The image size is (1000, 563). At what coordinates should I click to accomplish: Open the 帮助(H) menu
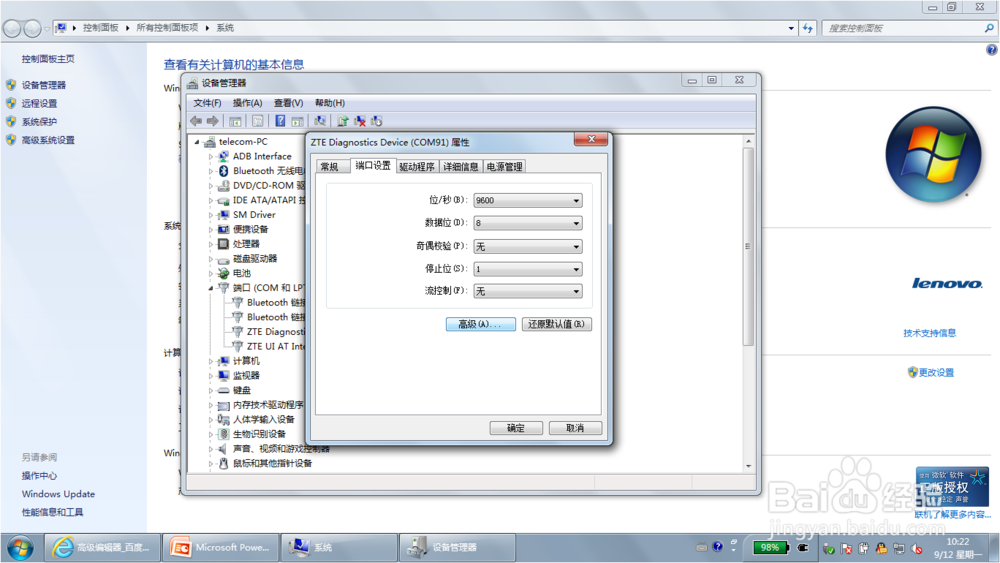pyautogui.click(x=330, y=103)
